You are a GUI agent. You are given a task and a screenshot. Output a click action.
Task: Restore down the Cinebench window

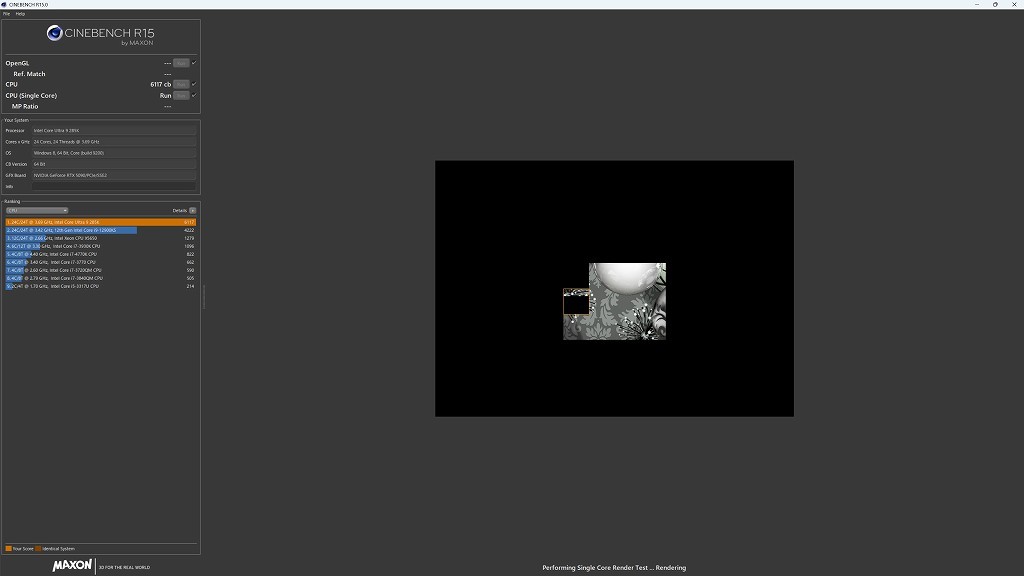point(995,5)
